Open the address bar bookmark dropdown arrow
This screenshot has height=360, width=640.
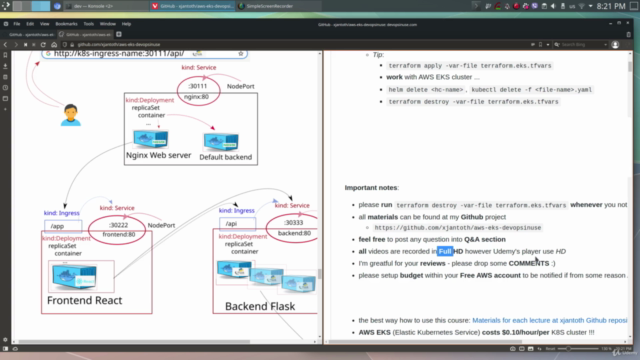click(x=548, y=44)
